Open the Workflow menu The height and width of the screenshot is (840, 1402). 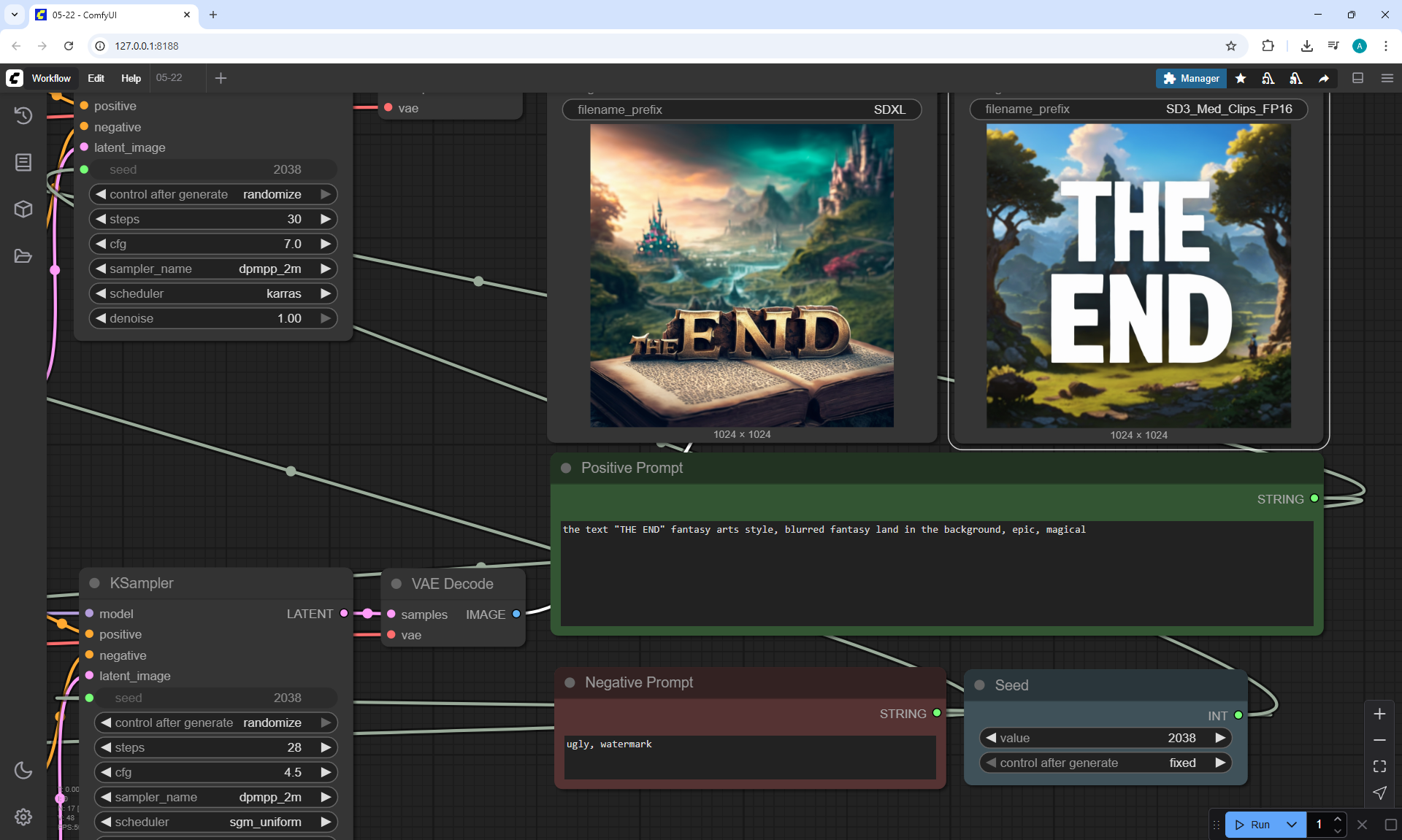point(51,78)
